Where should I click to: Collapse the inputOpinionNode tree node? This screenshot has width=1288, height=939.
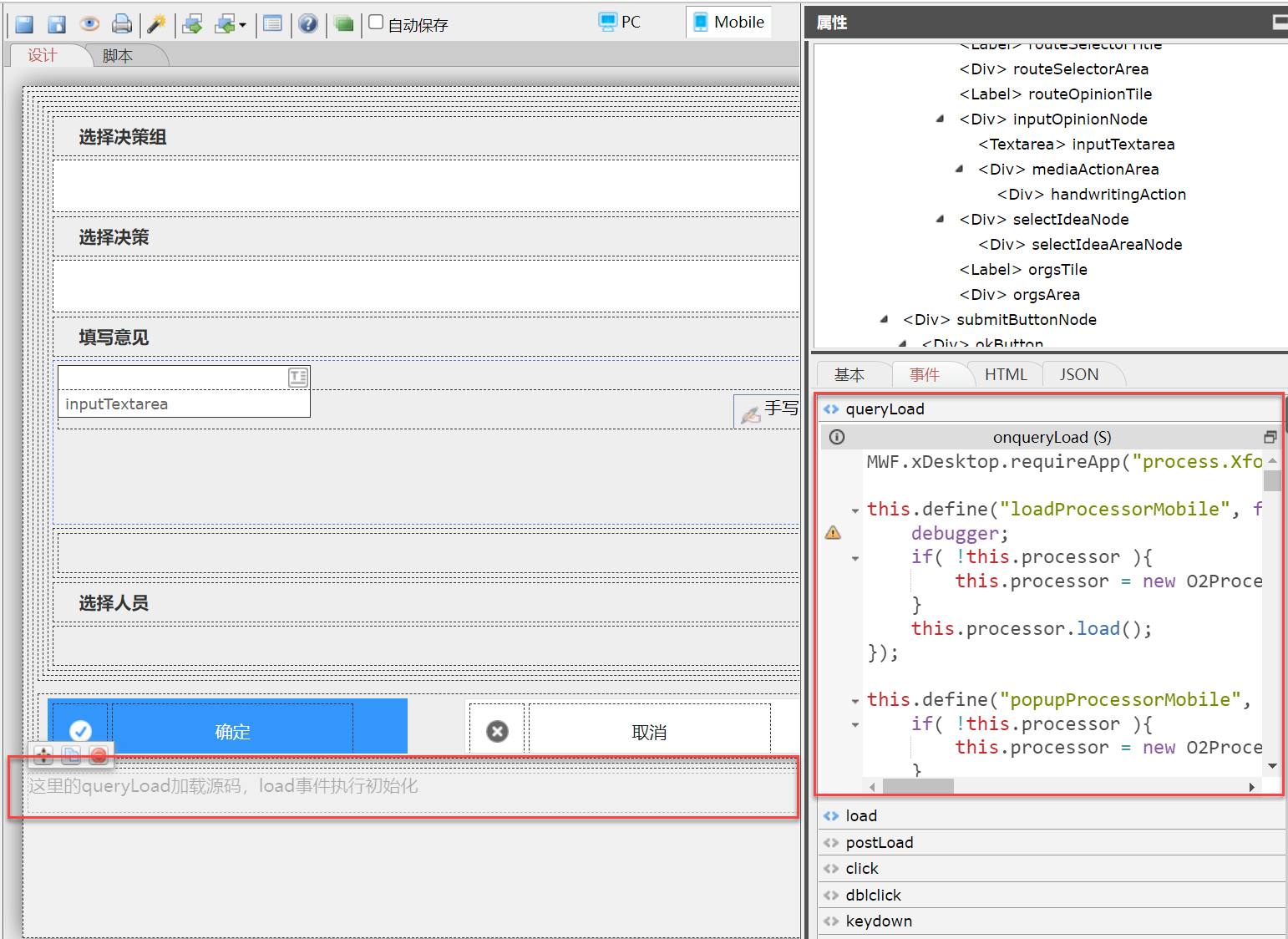click(x=941, y=119)
